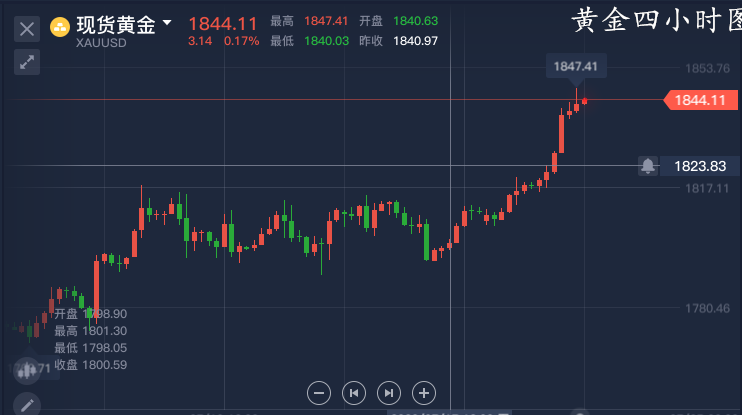Click the crosshair 收盘 1800.59 readout
Viewport: 742px width, 415px height.
point(90,365)
